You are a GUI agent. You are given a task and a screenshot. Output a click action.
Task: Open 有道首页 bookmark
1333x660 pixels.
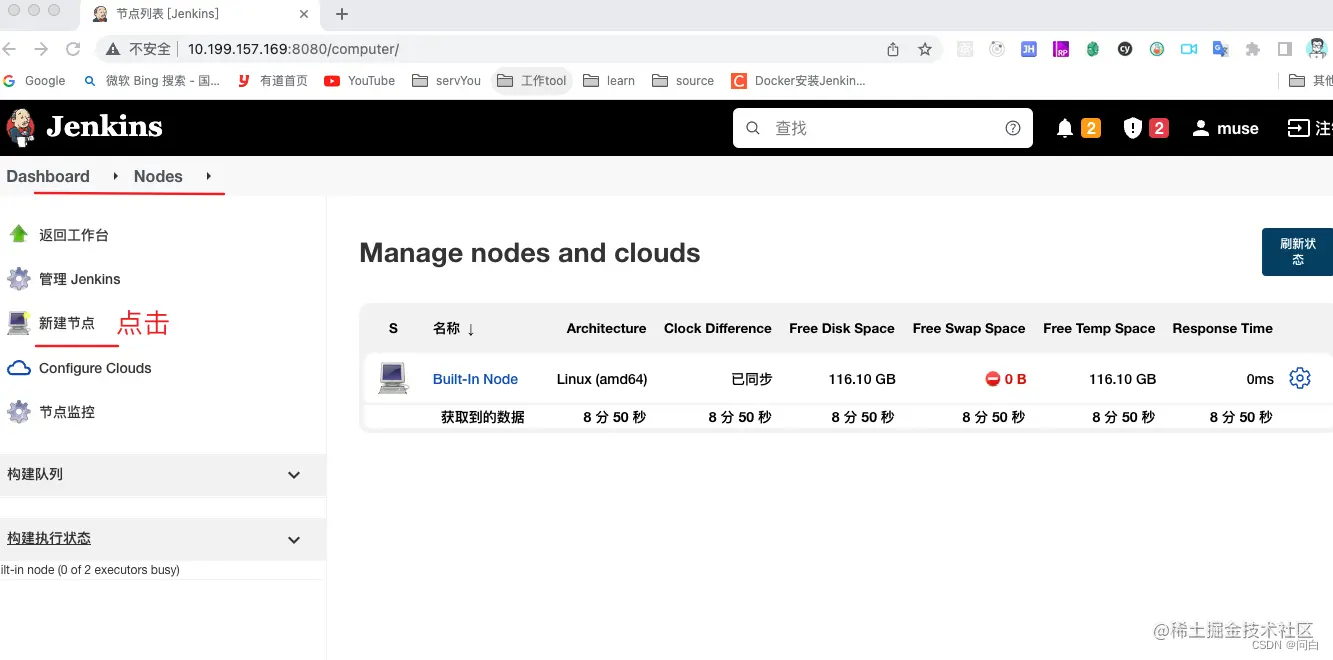pyautogui.click(x=272, y=81)
